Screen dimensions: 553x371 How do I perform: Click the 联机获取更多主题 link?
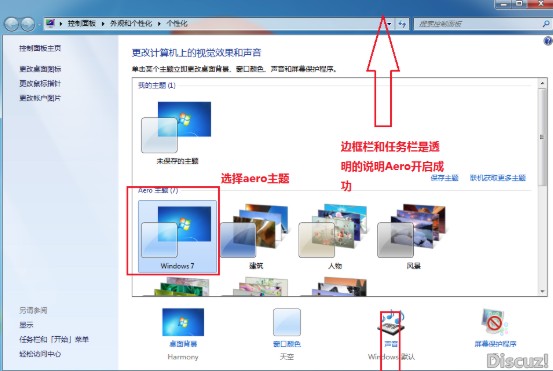(498, 178)
